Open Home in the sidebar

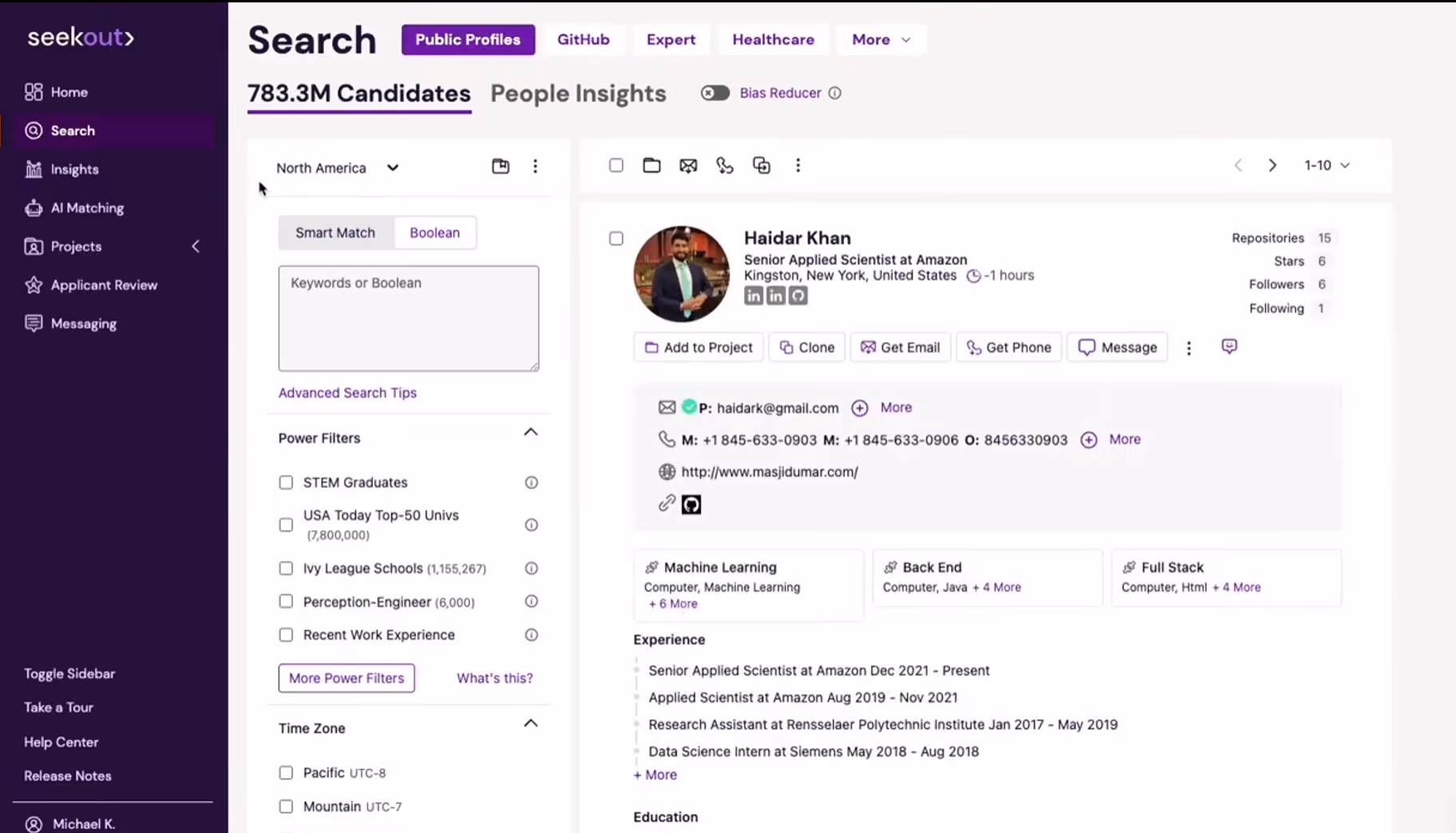pos(56,92)
